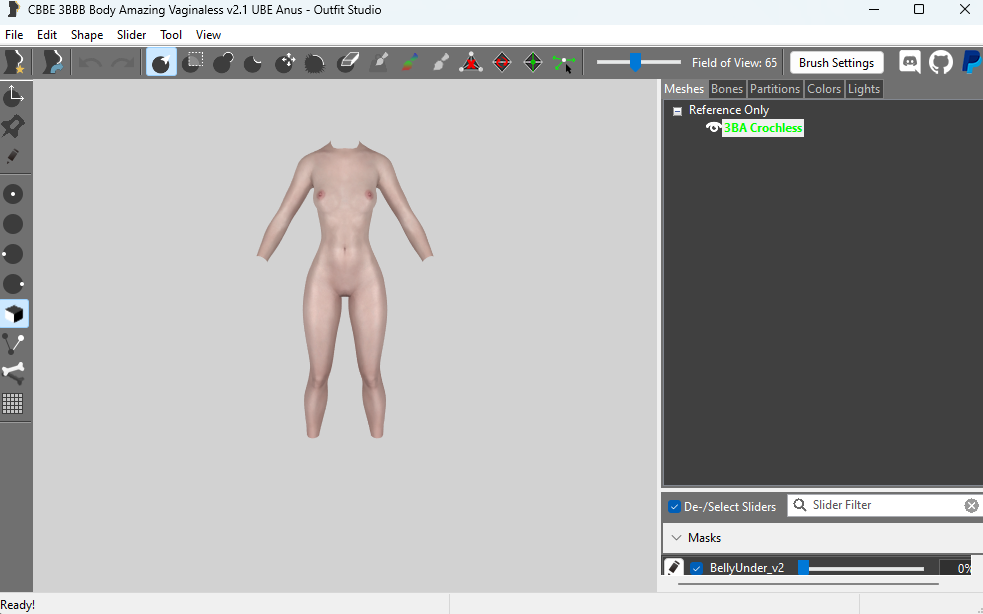Toggle the Transform tool in left sidebar
The height and width of the screenshot is (614, 983).
tap(13, 96)
